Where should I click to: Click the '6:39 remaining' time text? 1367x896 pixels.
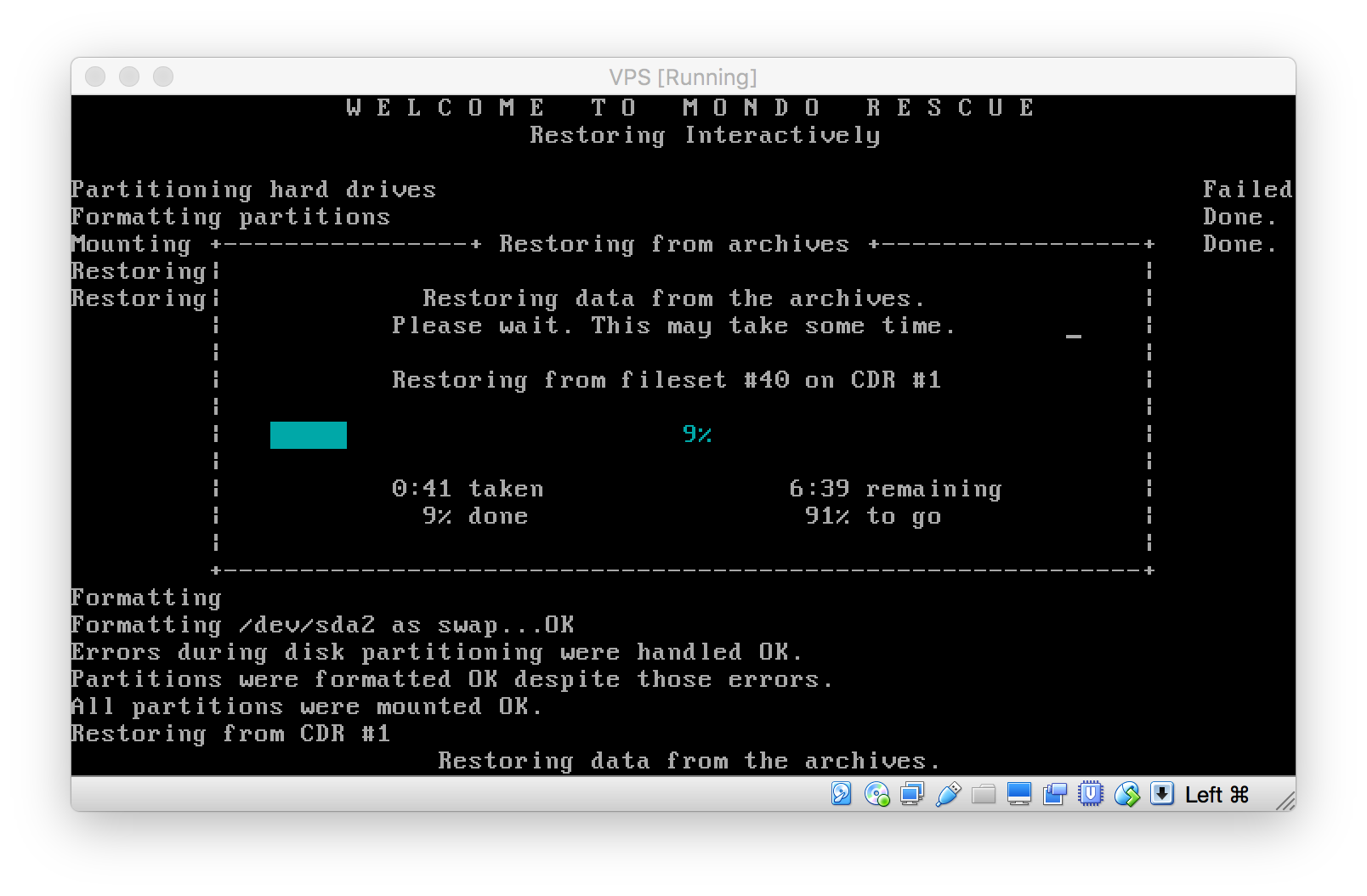coord(895,489)
